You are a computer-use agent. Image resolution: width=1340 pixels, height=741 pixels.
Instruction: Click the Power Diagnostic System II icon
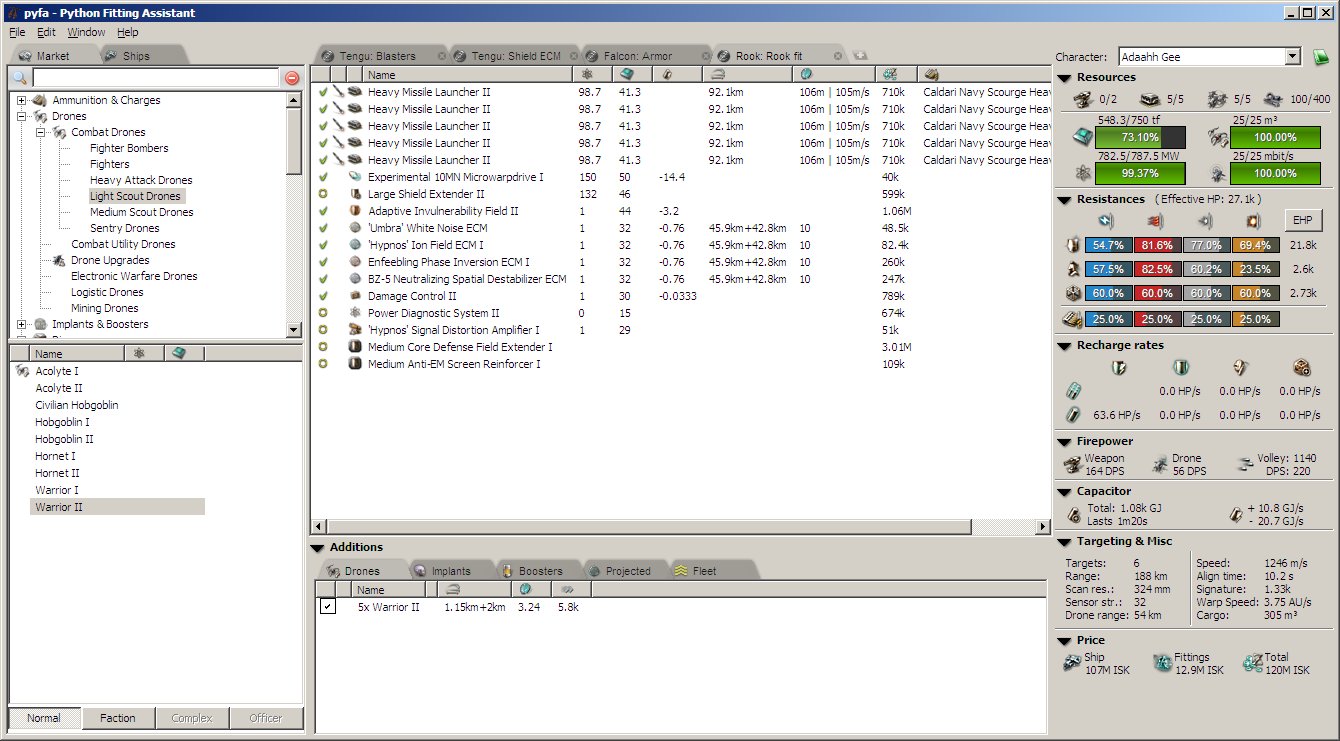355,313
